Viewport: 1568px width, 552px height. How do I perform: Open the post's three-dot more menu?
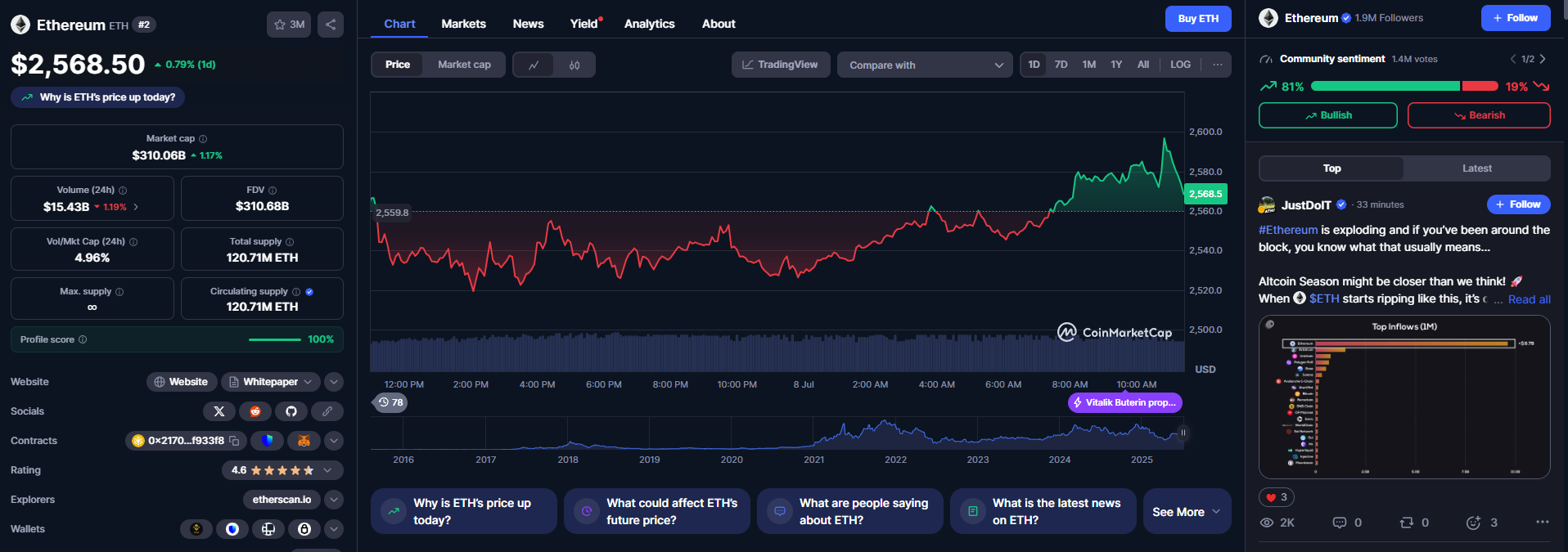pos(1543,522)
